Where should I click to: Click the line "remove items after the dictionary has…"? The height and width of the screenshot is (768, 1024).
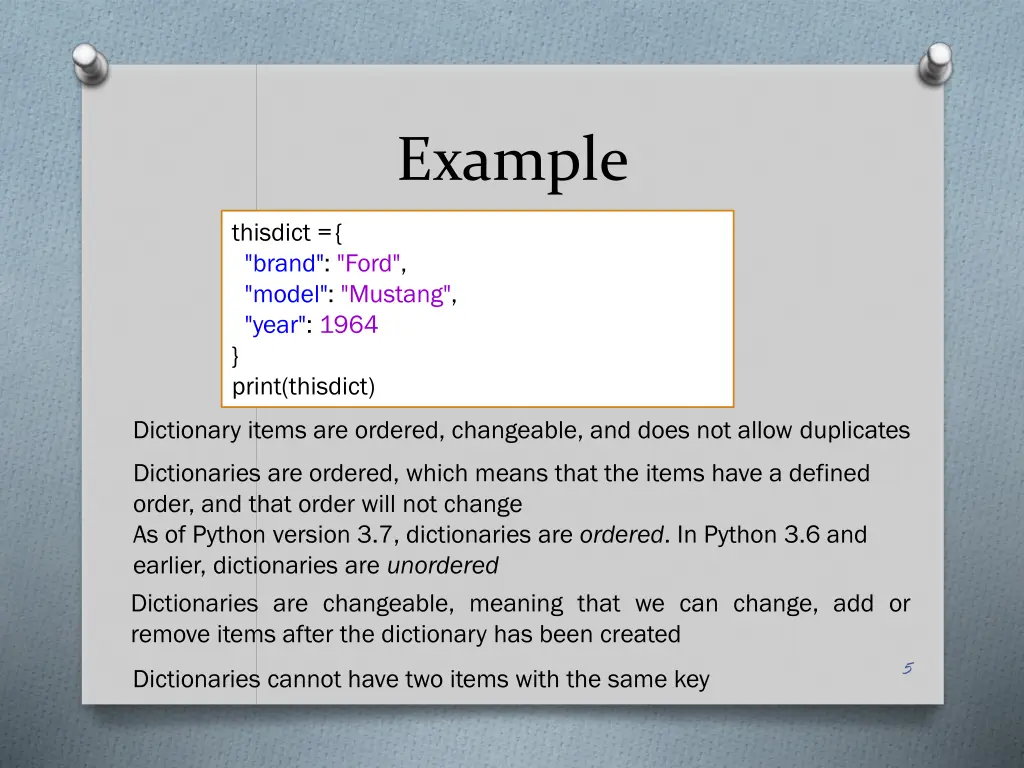pyautogui.click(x=406, y=634)
